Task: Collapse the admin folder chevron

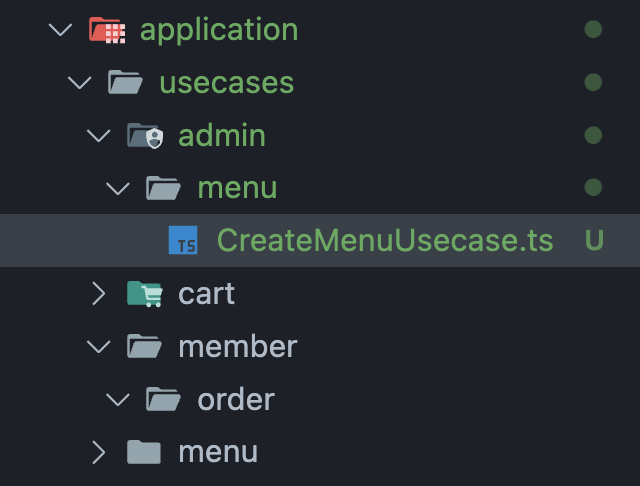Action: pyautogui.click(x=99, y=135)
